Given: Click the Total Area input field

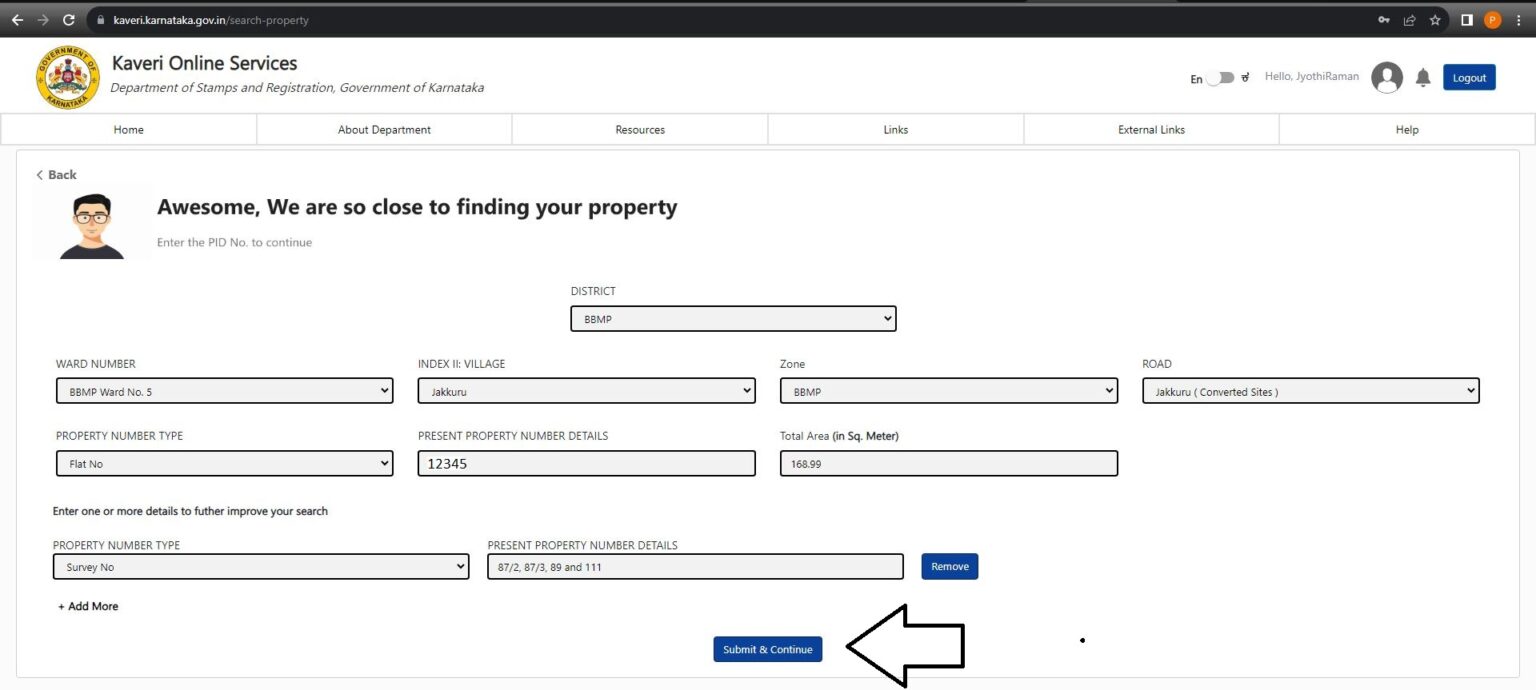Looking at the screenshot, I should coord(949,463).
